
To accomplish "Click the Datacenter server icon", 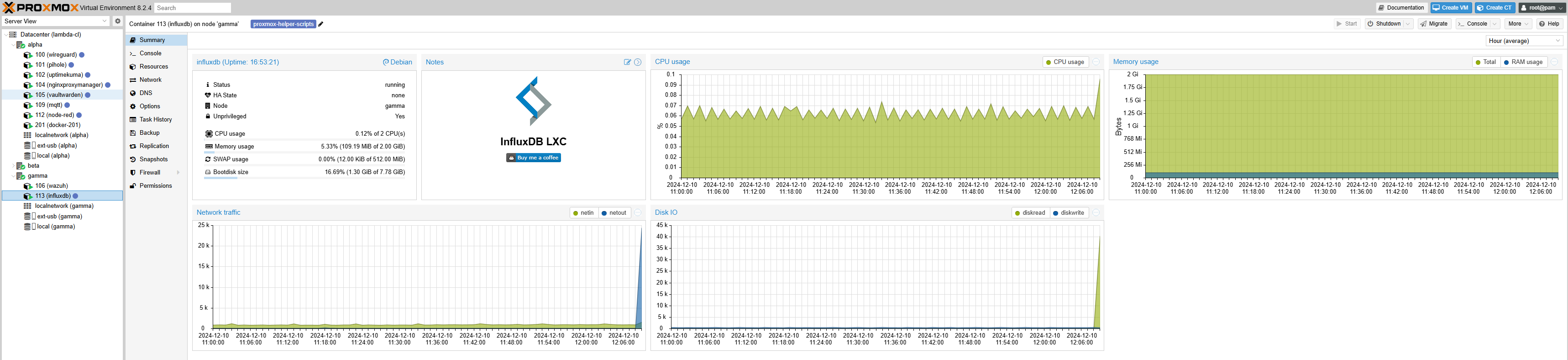I will tap(13, 35).
